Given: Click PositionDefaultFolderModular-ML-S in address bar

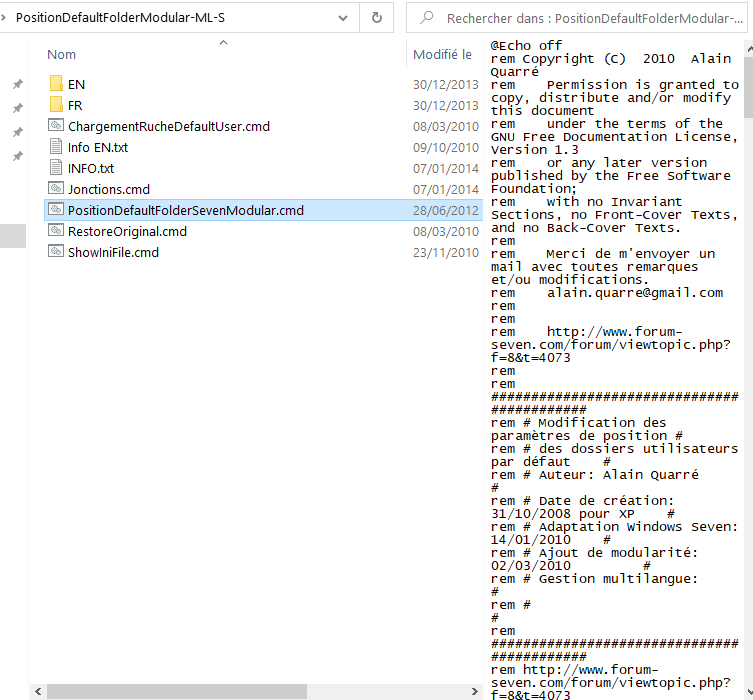Looking at the screenshot, I should coord(120,18).
